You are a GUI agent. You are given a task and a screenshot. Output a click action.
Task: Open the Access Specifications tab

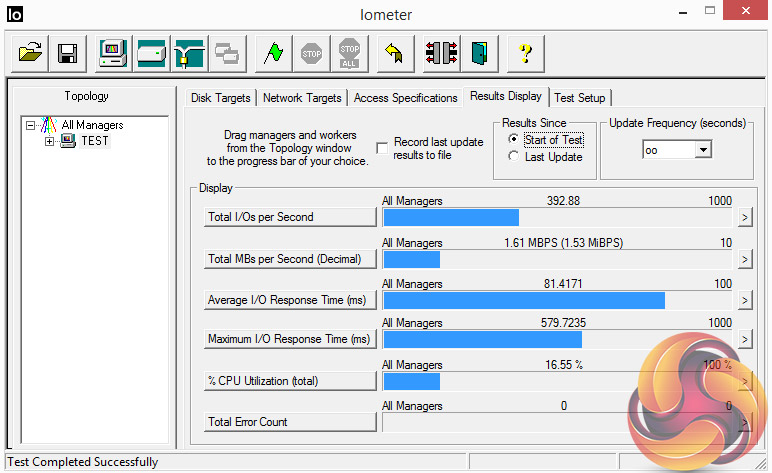point(405,98)
